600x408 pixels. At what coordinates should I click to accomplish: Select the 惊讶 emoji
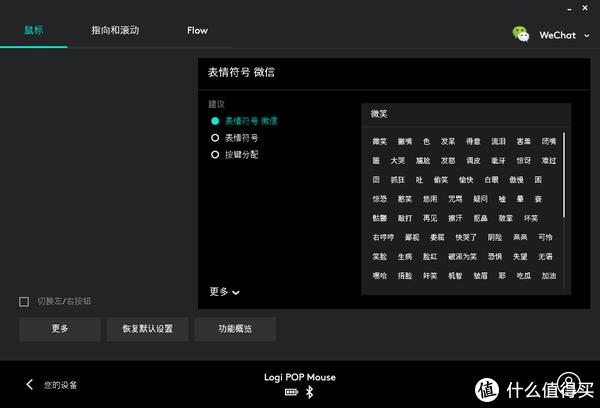pyautogui.click(x=523, y=161)
